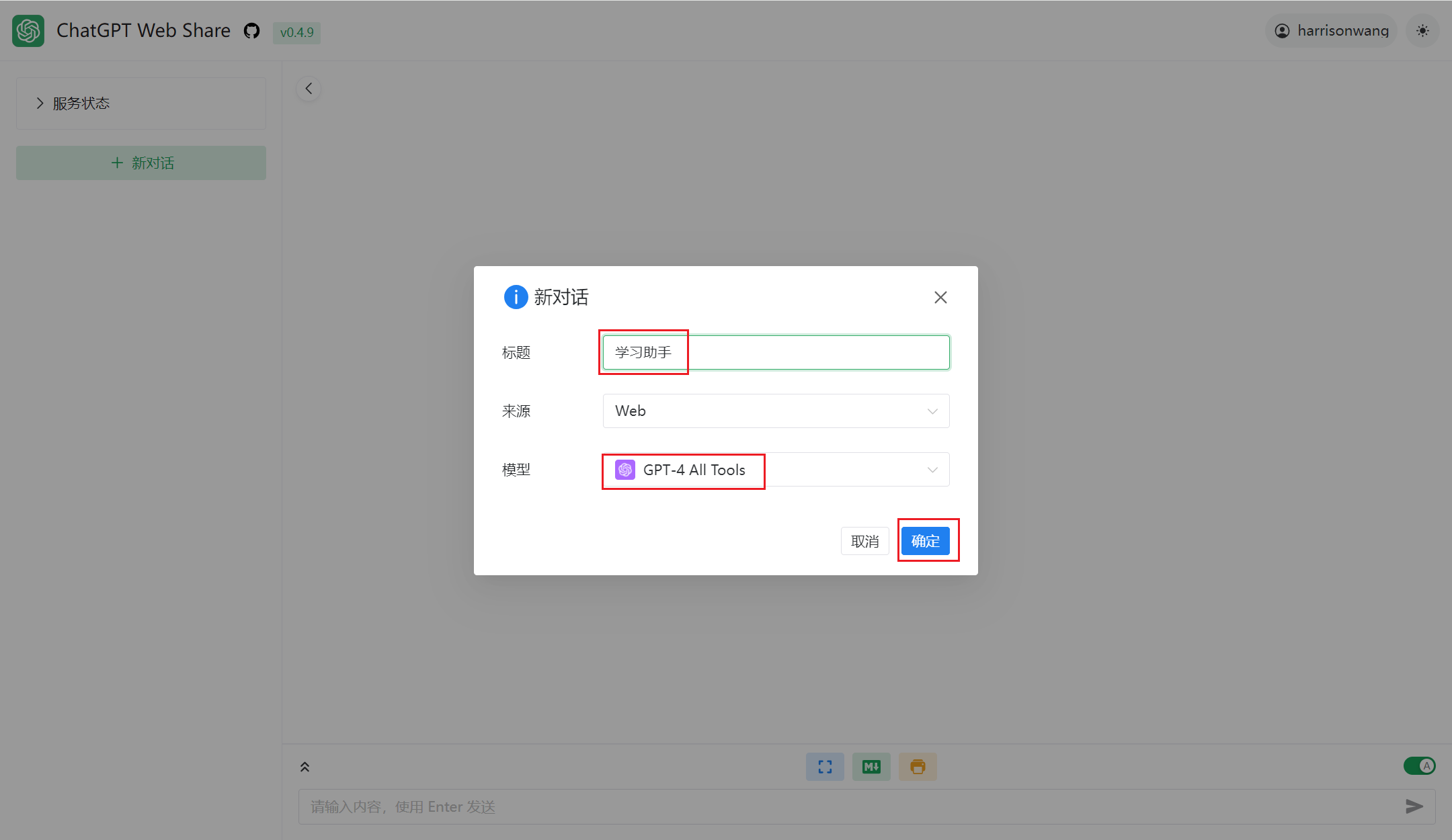Click the 确定 confirm button

[925, 541]
